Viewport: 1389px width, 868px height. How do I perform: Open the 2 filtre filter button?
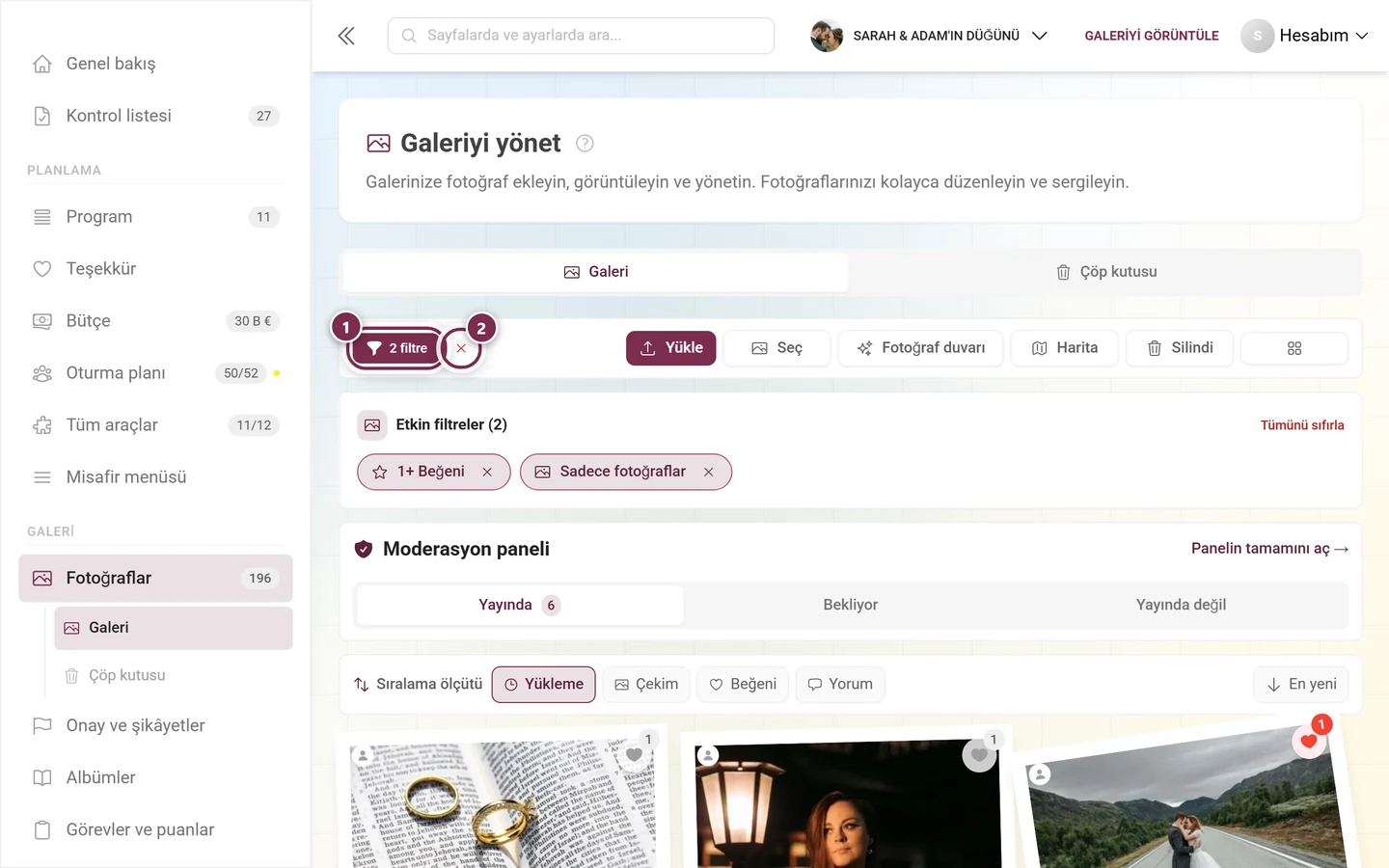(396, 348)
